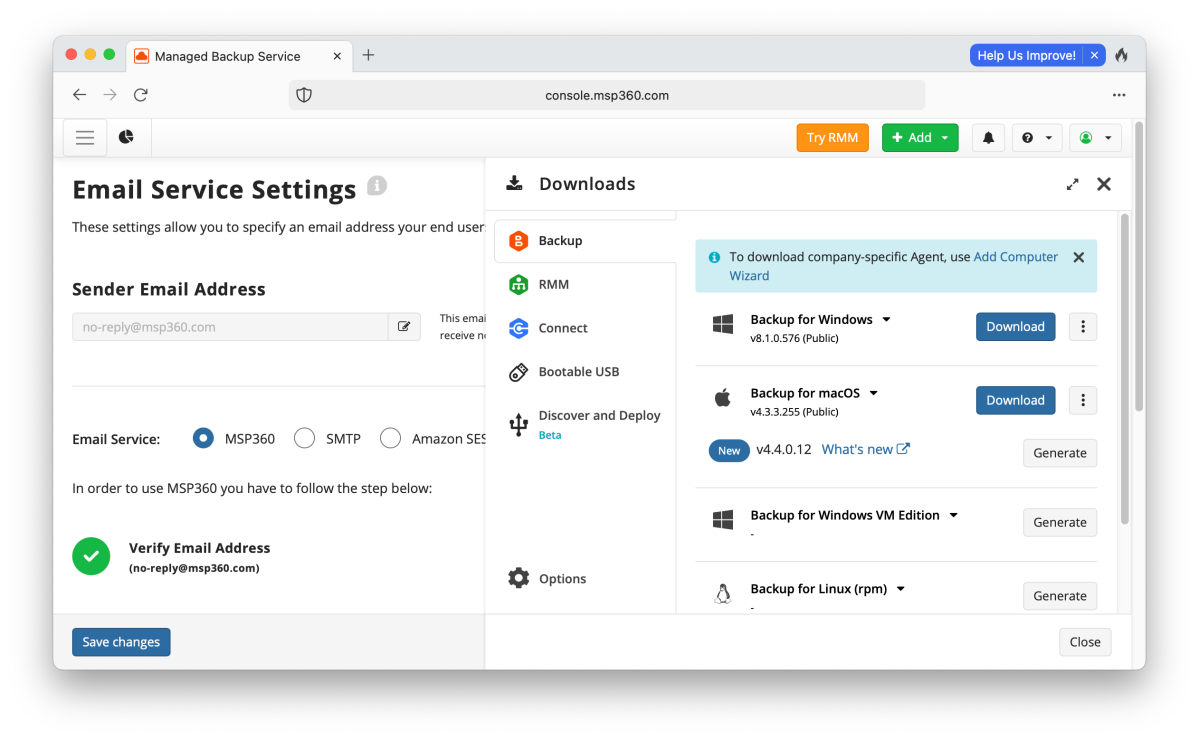Expand the Downloads panel to full size
Screen dimensions: 1199x740
click(1072, 184)
